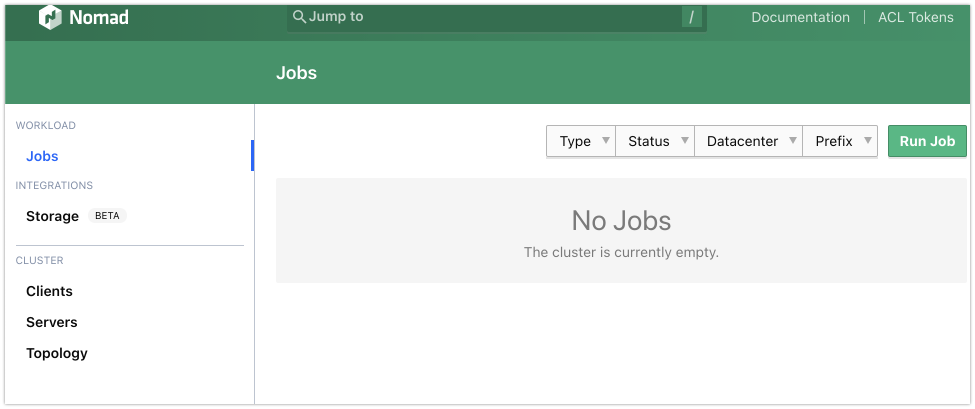Open the Prefix filter dropdown
The width and height of the screenshot is (975, 409).
pyautogui.click(x=839, y=141)
